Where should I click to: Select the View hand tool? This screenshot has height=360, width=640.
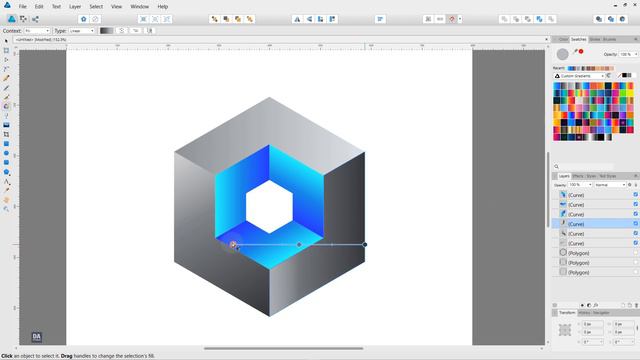point(6,200)
